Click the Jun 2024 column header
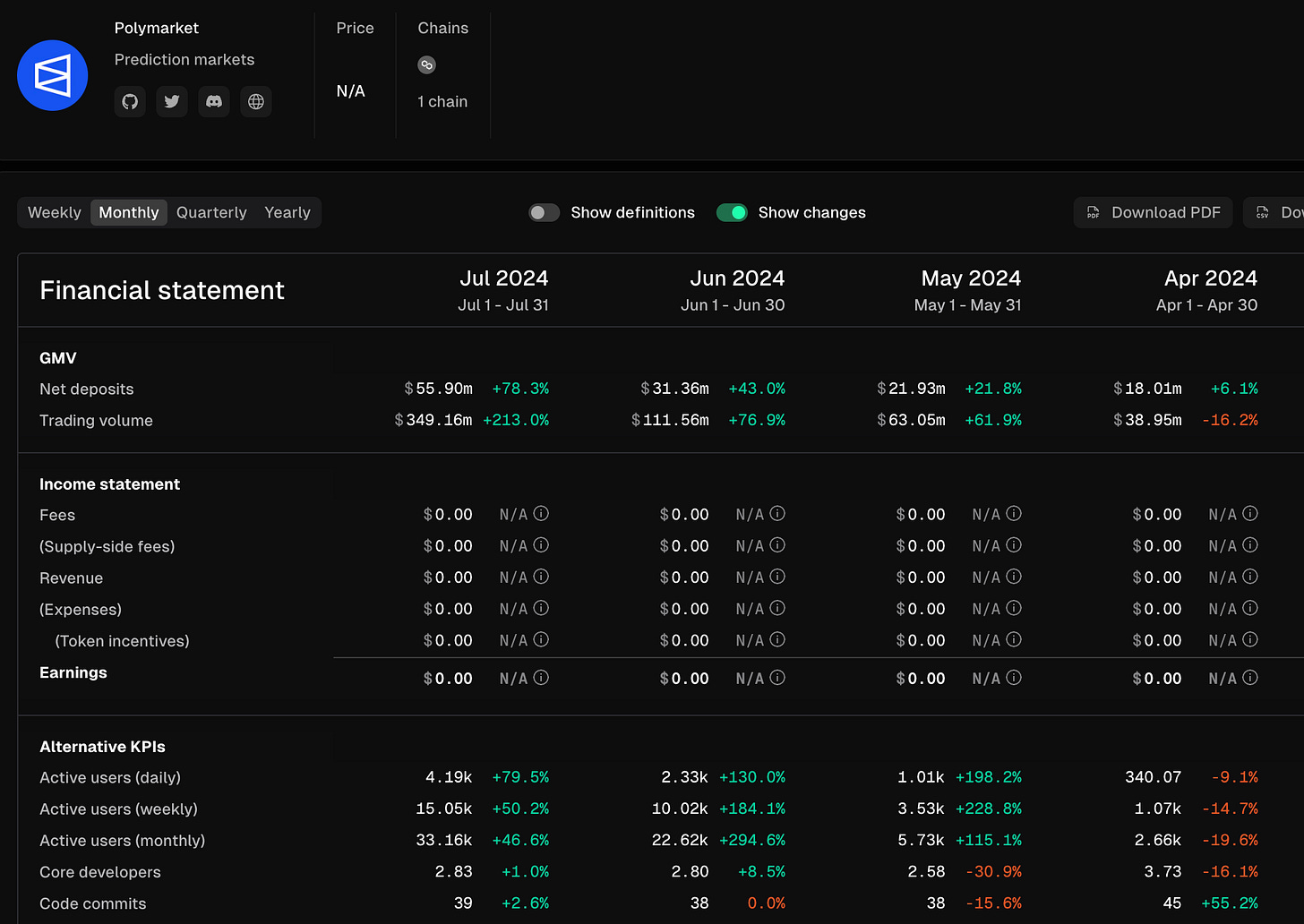Image resolution: width=1304 pixels, height=924 pixels. coord(733,290)
